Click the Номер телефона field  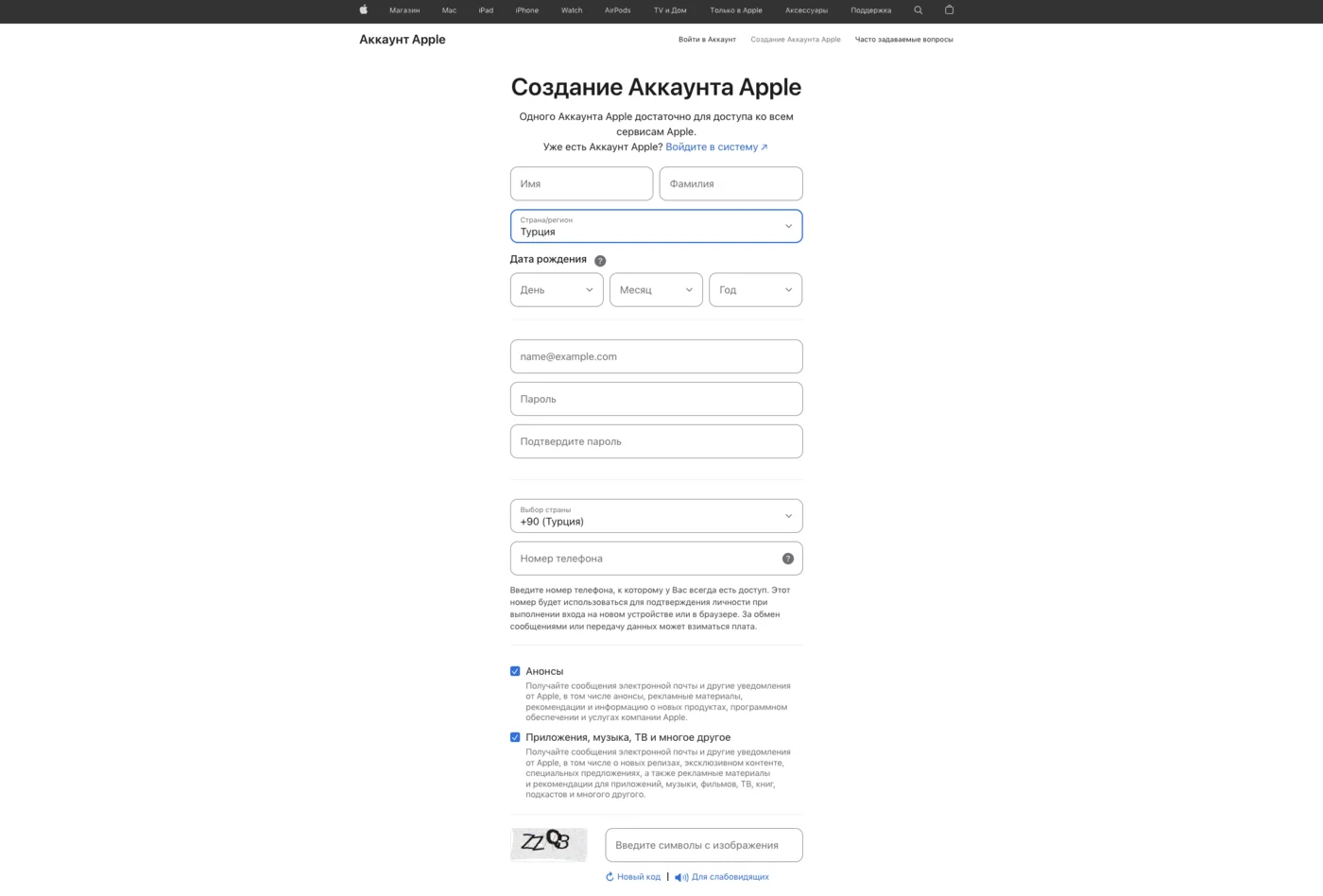[x=656, y=559]
